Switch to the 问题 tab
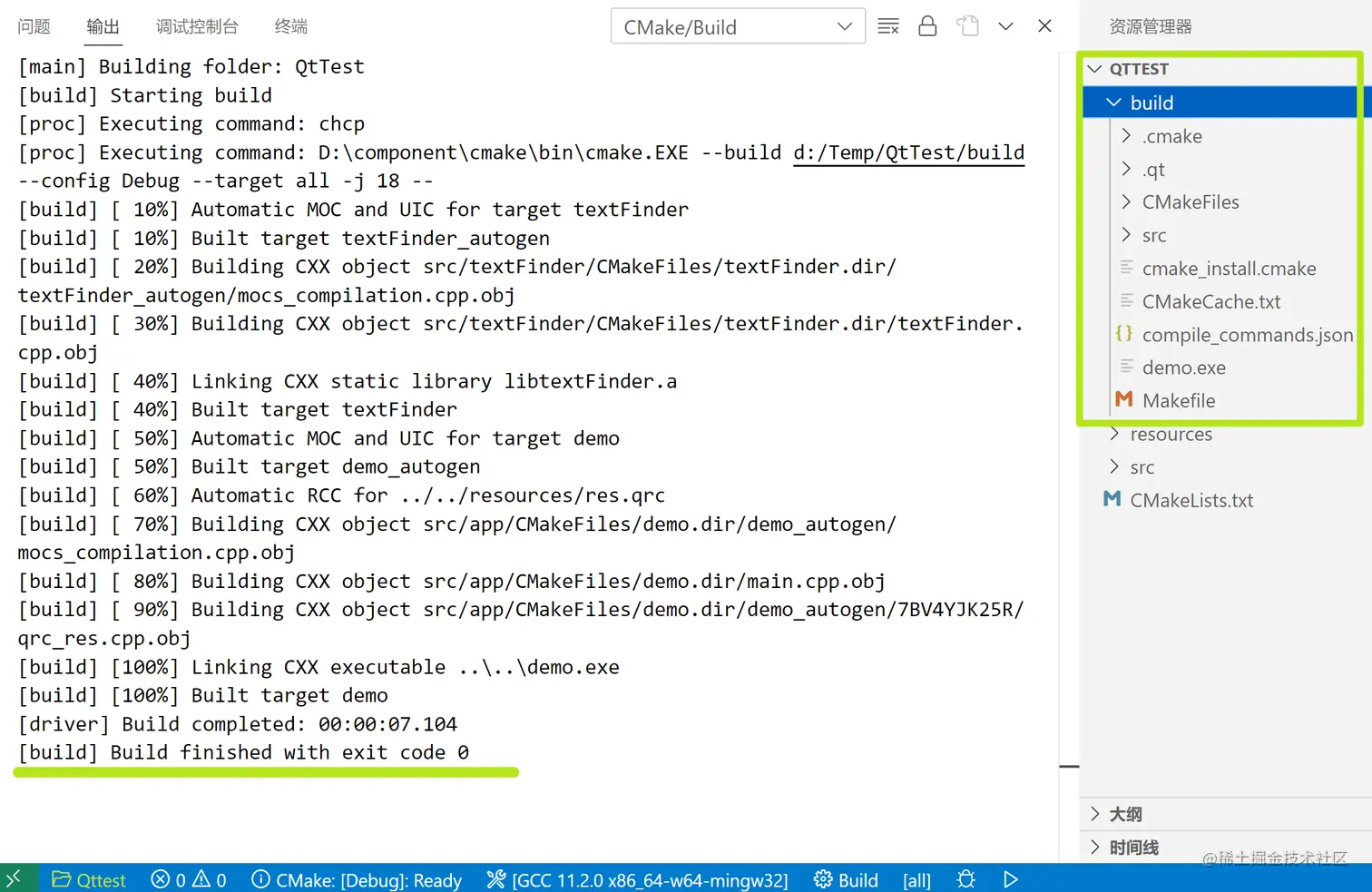This screenshot has width=1372, height=892. (x=34, y=26)
